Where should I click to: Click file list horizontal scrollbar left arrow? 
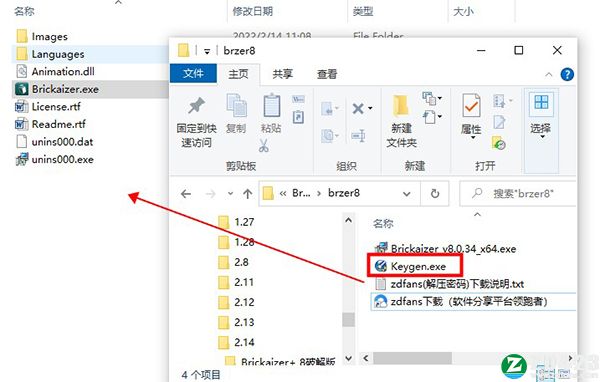click(366, 359)
